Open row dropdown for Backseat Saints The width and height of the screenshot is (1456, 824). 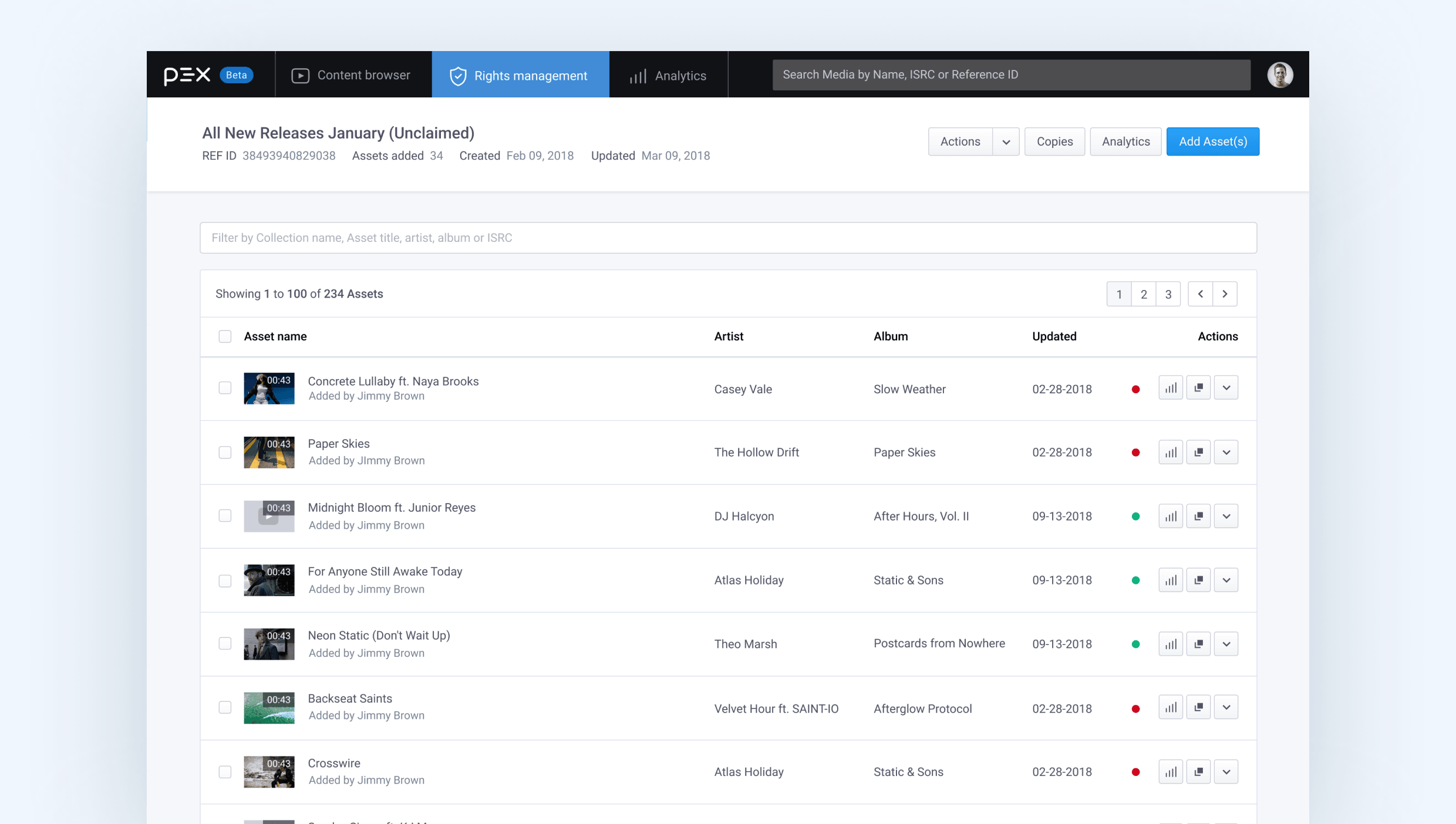tap(1226, 708)
